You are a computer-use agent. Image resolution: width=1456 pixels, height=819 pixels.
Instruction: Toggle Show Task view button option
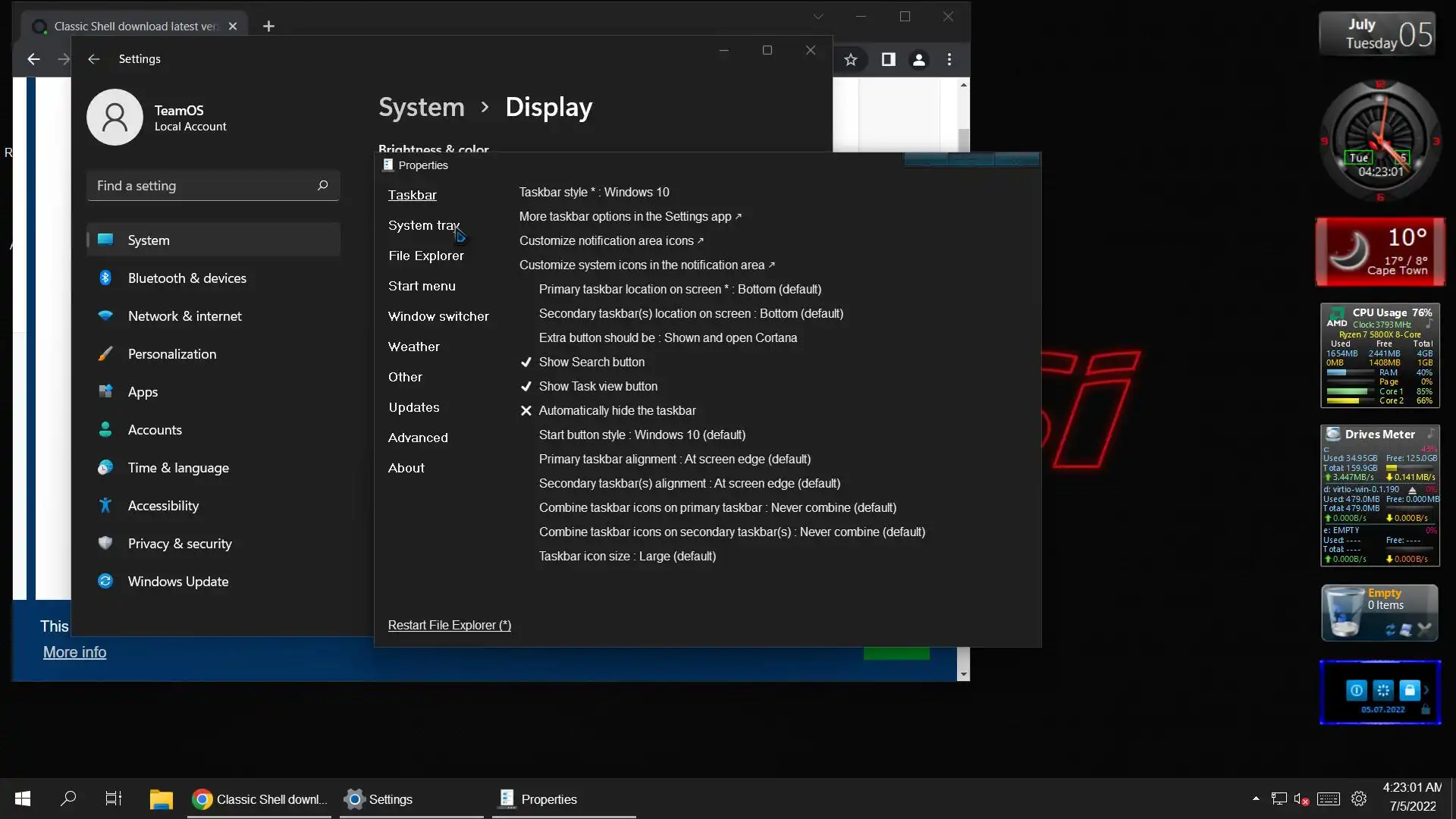click(598, 386)
